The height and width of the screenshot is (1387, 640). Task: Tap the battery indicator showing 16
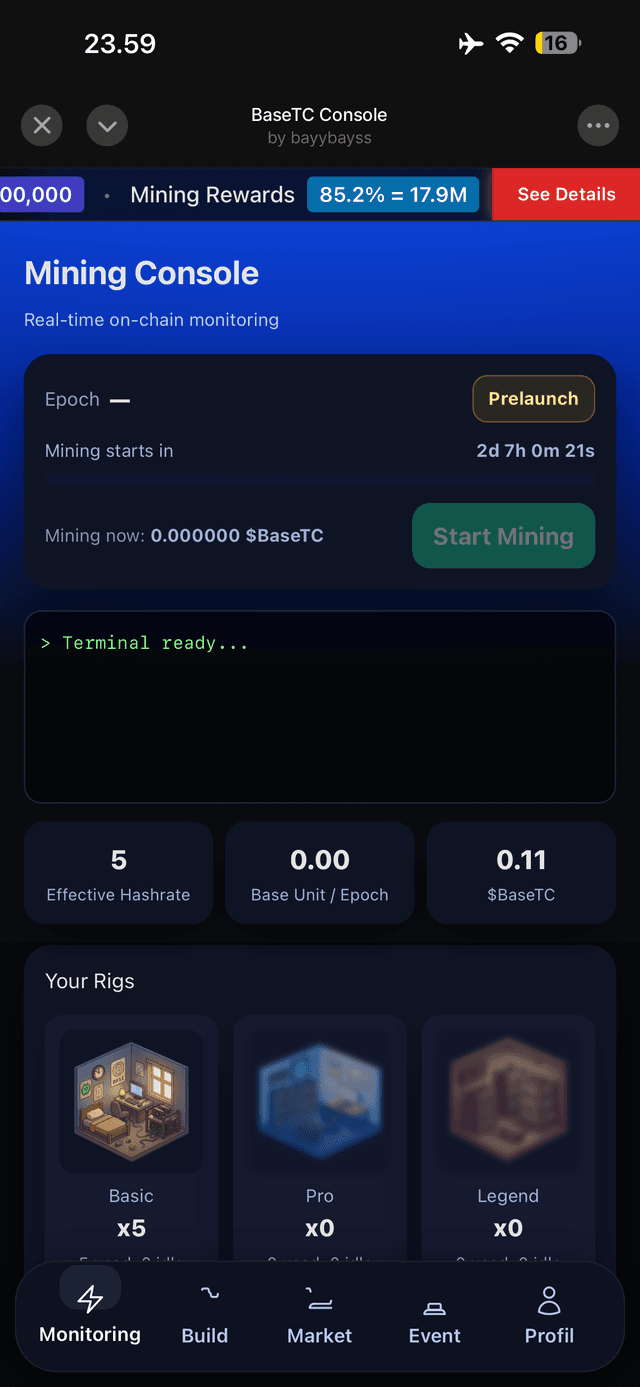(556, 43)
